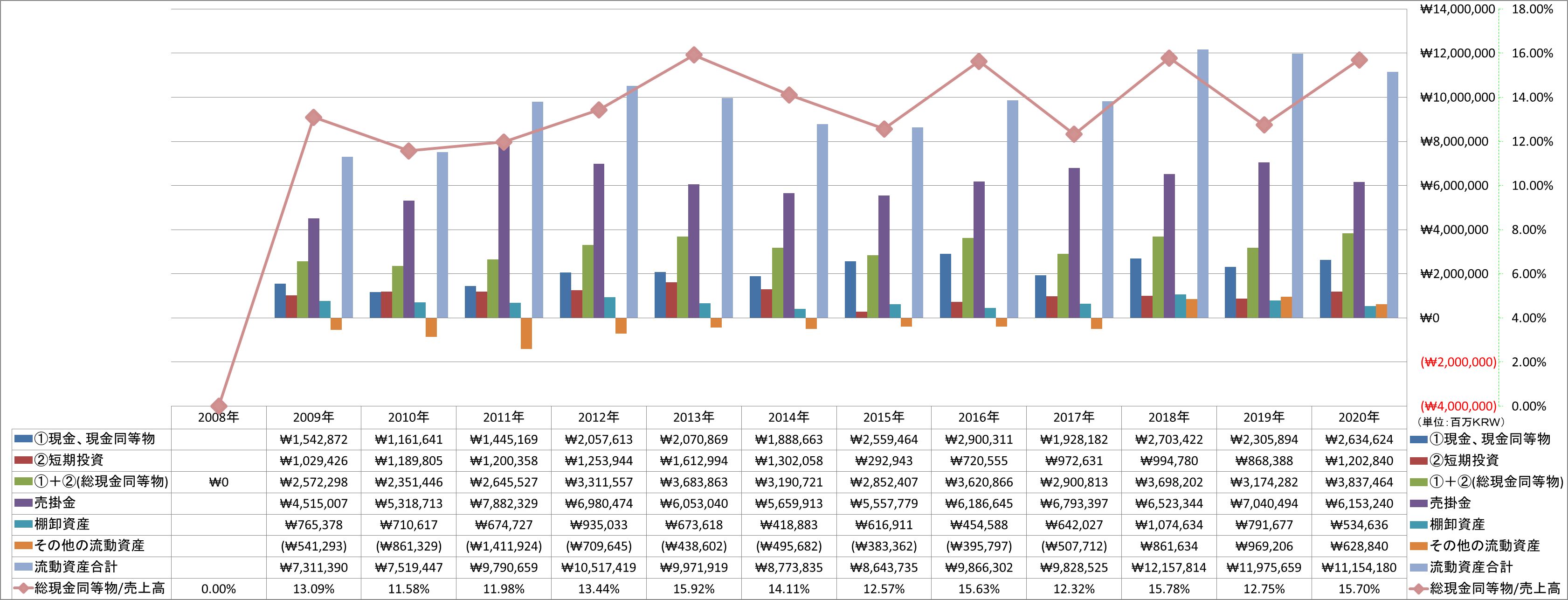Select the right legend entry 流動資産合計
Screen dimensions: 1568x600
(1462, 567)
